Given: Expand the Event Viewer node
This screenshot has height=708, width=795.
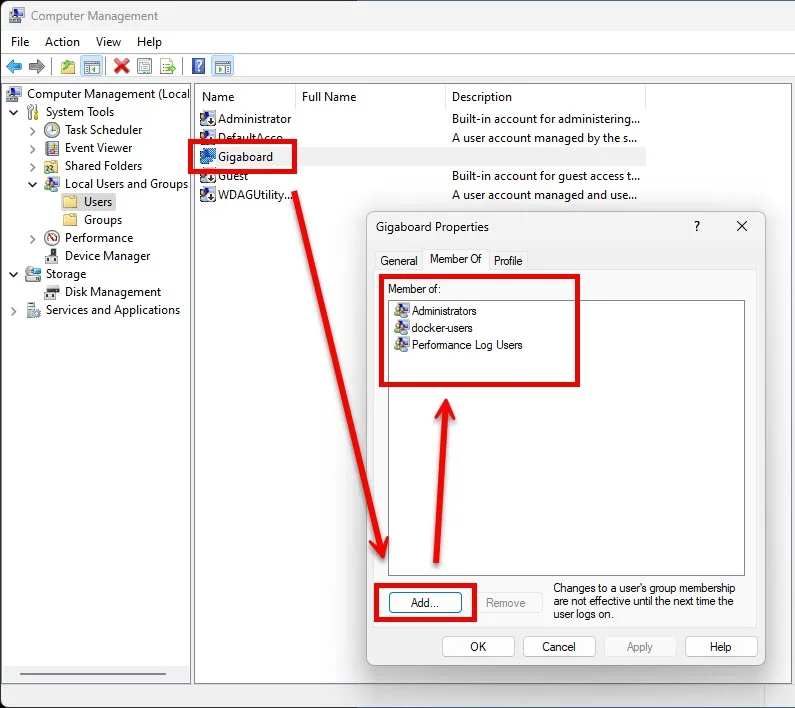Looking at the screenshot, I should point(32,149).
